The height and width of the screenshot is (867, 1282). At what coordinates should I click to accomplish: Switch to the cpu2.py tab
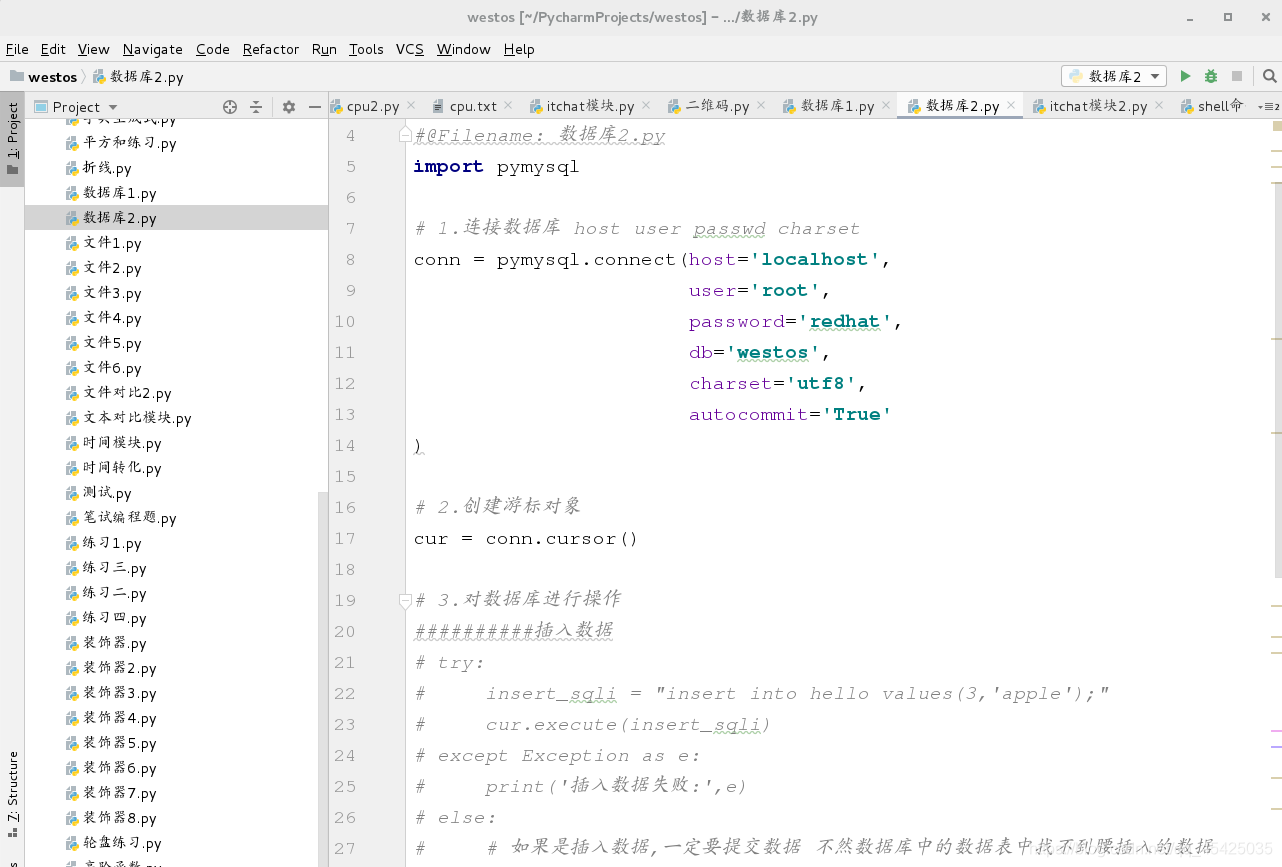pos(372,106)
